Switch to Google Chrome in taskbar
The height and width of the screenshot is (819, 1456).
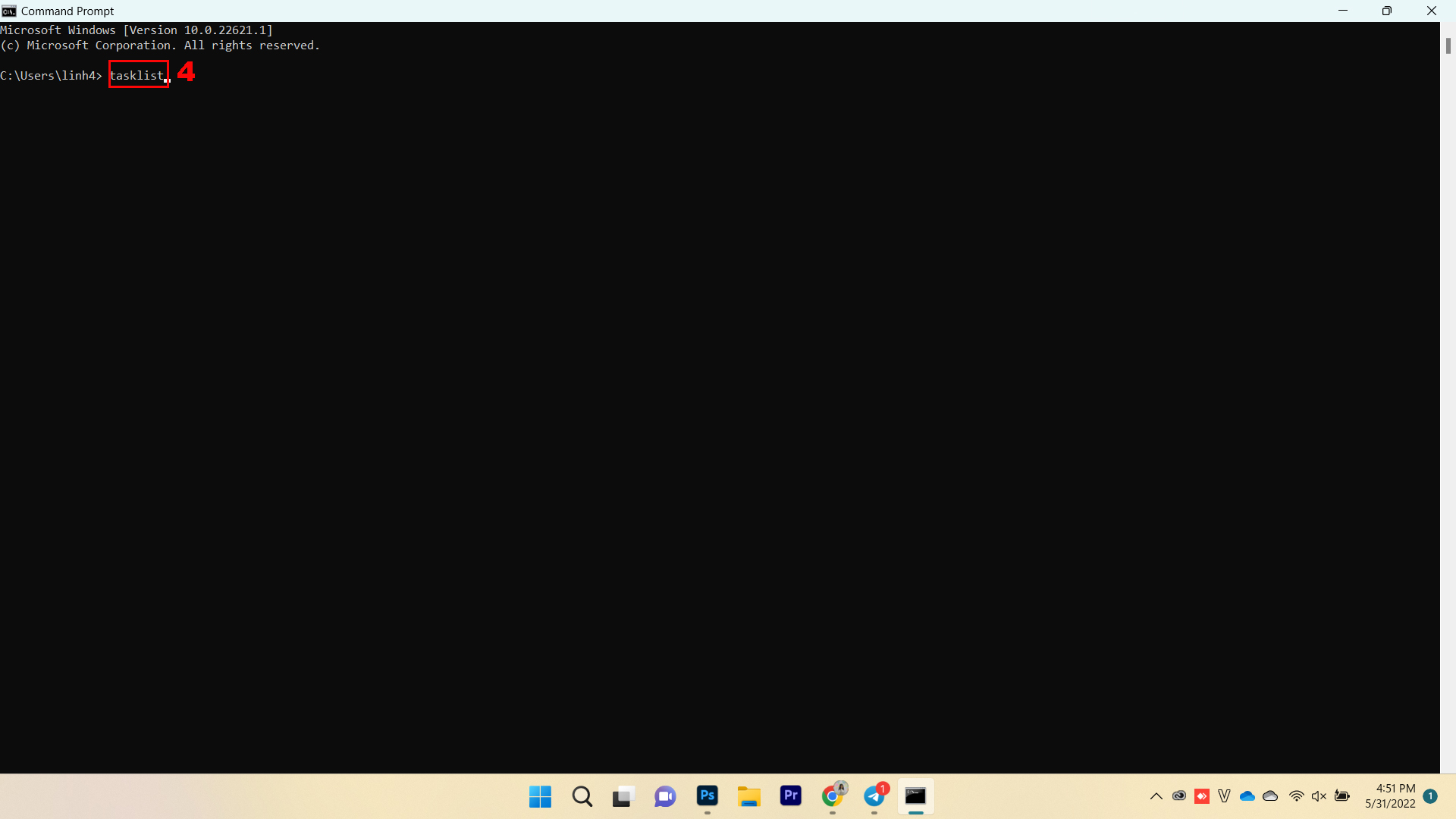tap(833, 796)
